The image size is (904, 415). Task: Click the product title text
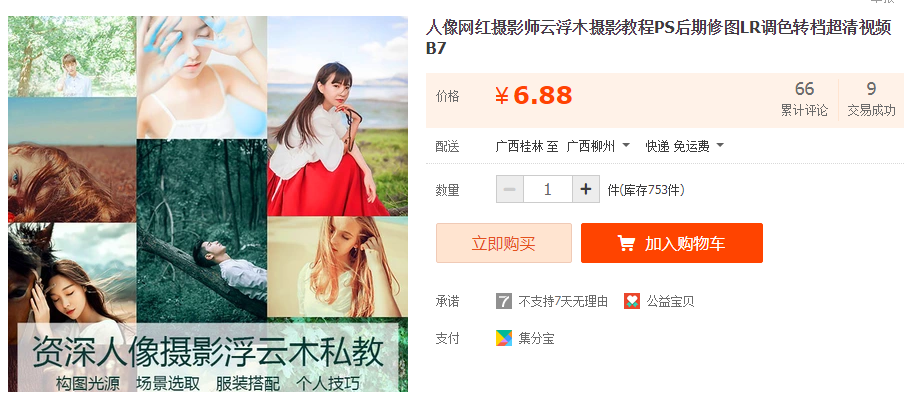pyautogui.click(x=658, y=37)
